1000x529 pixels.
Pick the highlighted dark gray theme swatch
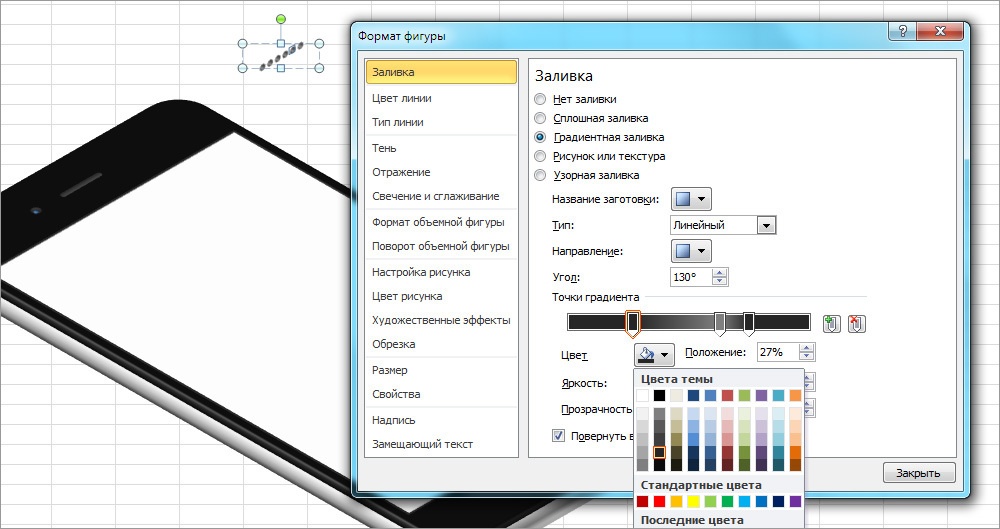coord(659,452)
